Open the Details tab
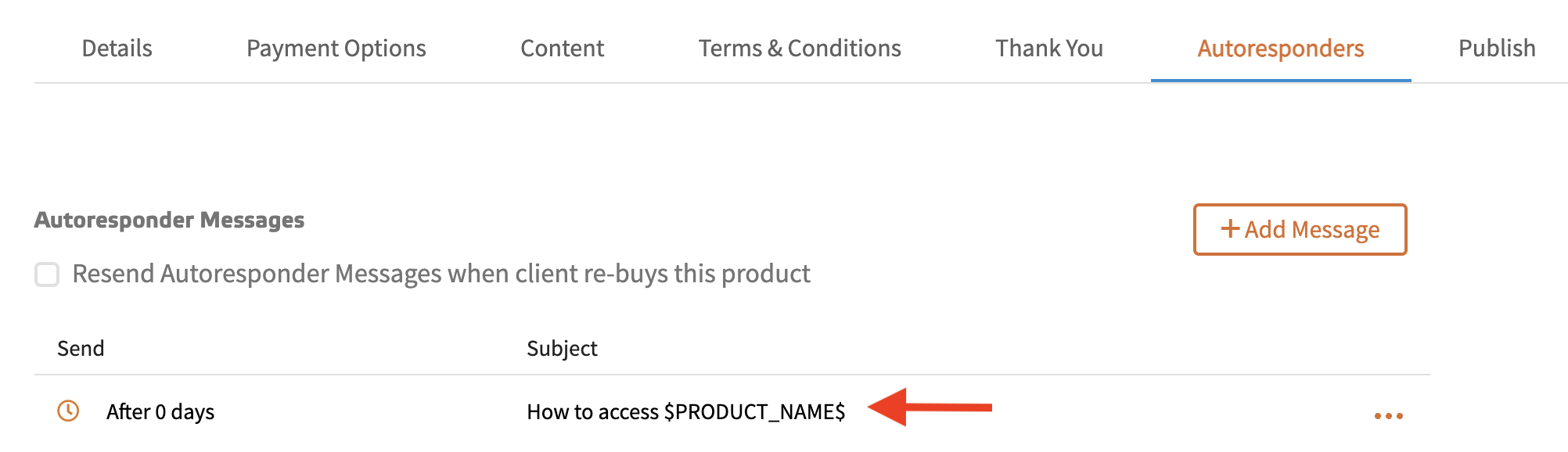Image resolution: width=1568 pixels, height=452 pixels. click(x=117, y=48)
